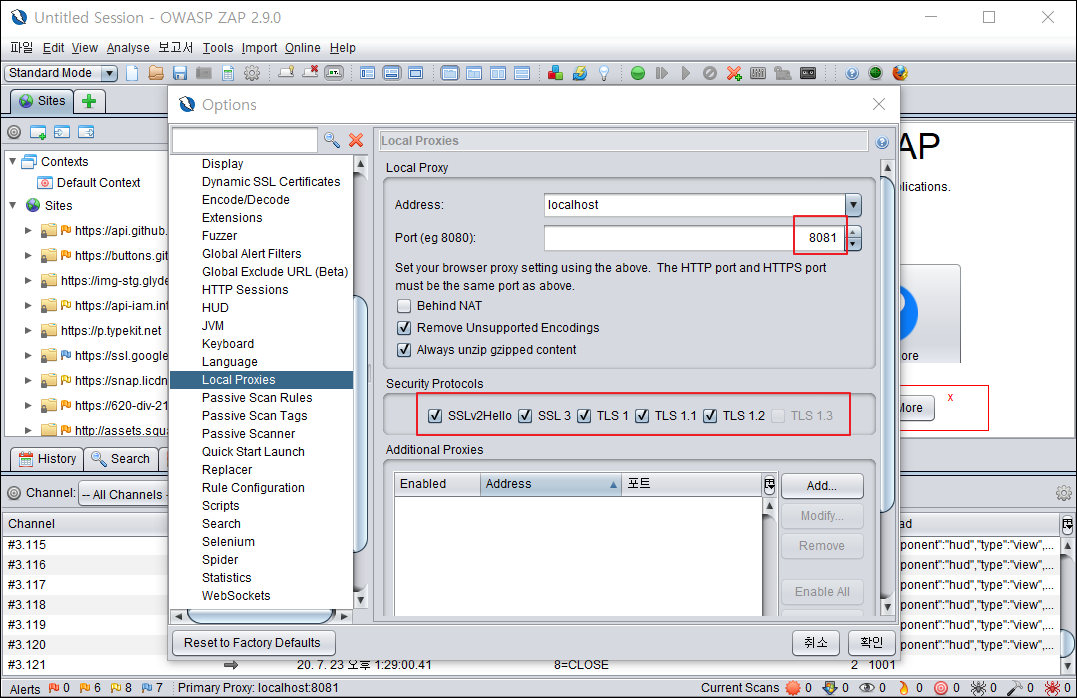The width and height of the screenshot is (1077, 698).
Task: Expand the https://api.github site node
Action: coord(28,231)
